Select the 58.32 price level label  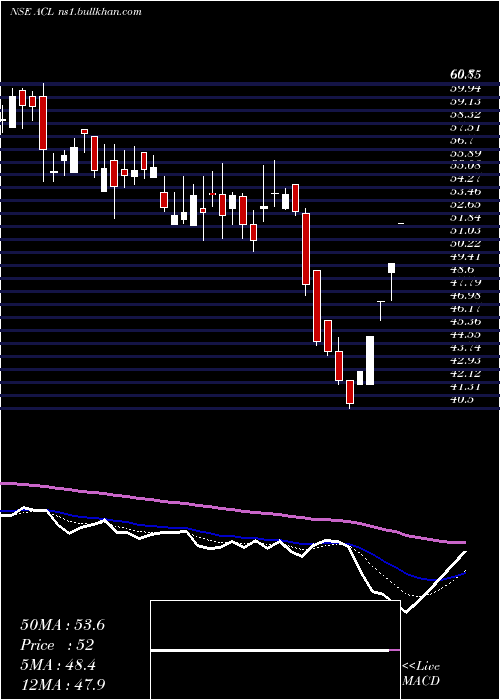coord(465,114)
